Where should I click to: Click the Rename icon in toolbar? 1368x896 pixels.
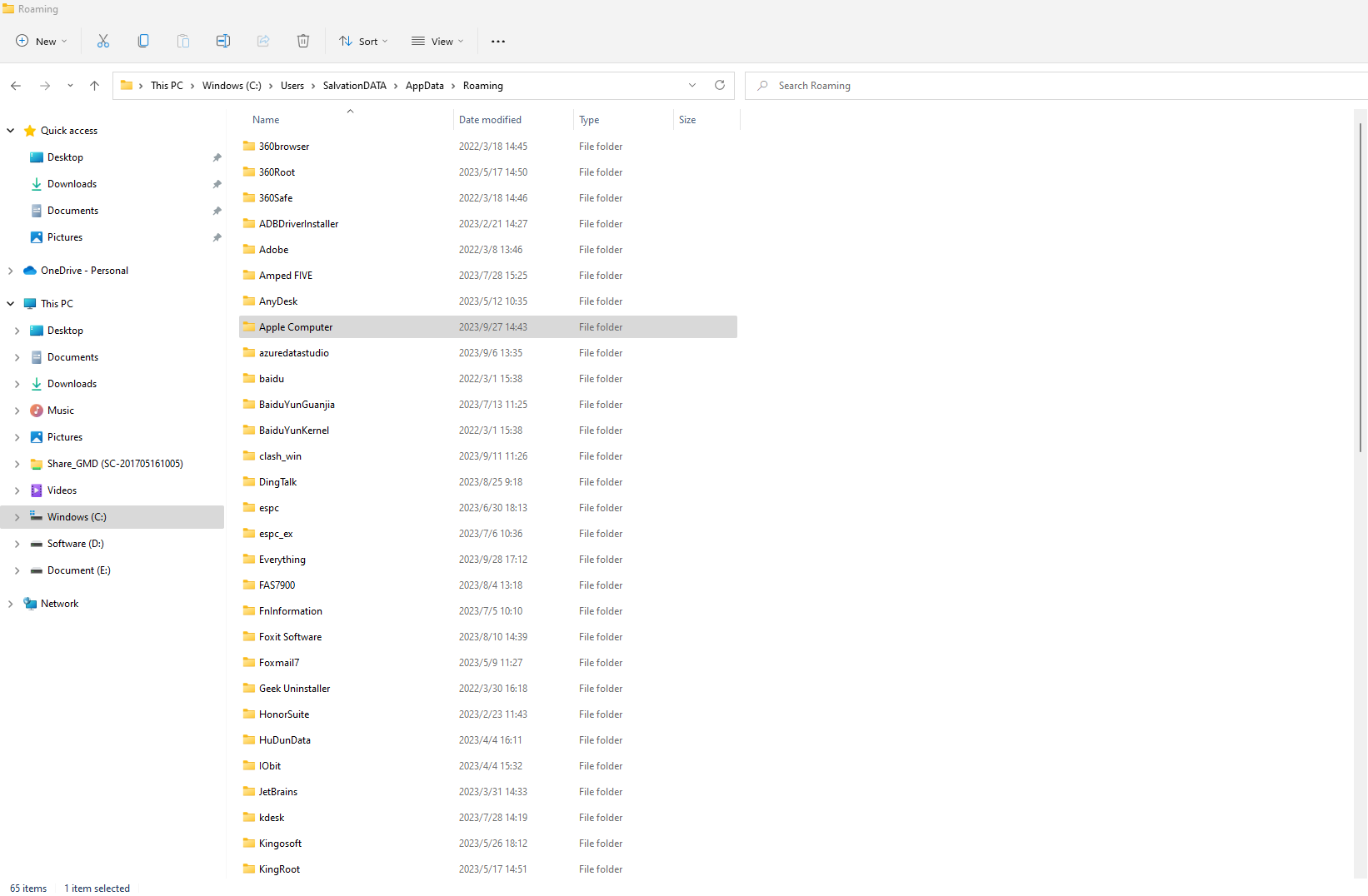click(x=223, y=41)
